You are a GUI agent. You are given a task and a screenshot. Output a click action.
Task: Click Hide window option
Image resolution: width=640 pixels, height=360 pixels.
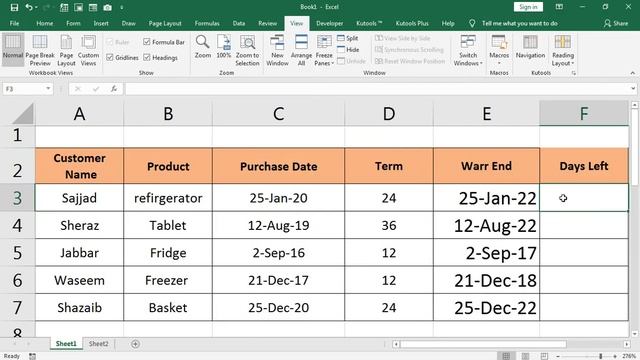[348, 49]
